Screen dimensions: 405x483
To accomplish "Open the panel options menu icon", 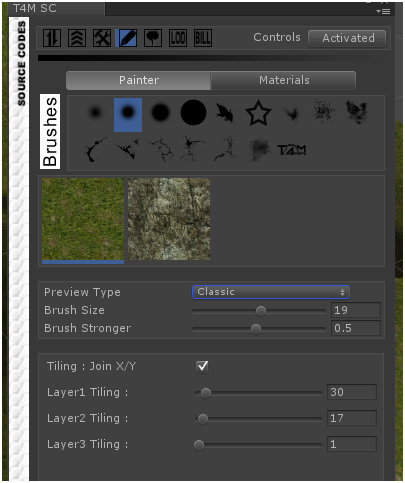I will click(x=384, y=12).
